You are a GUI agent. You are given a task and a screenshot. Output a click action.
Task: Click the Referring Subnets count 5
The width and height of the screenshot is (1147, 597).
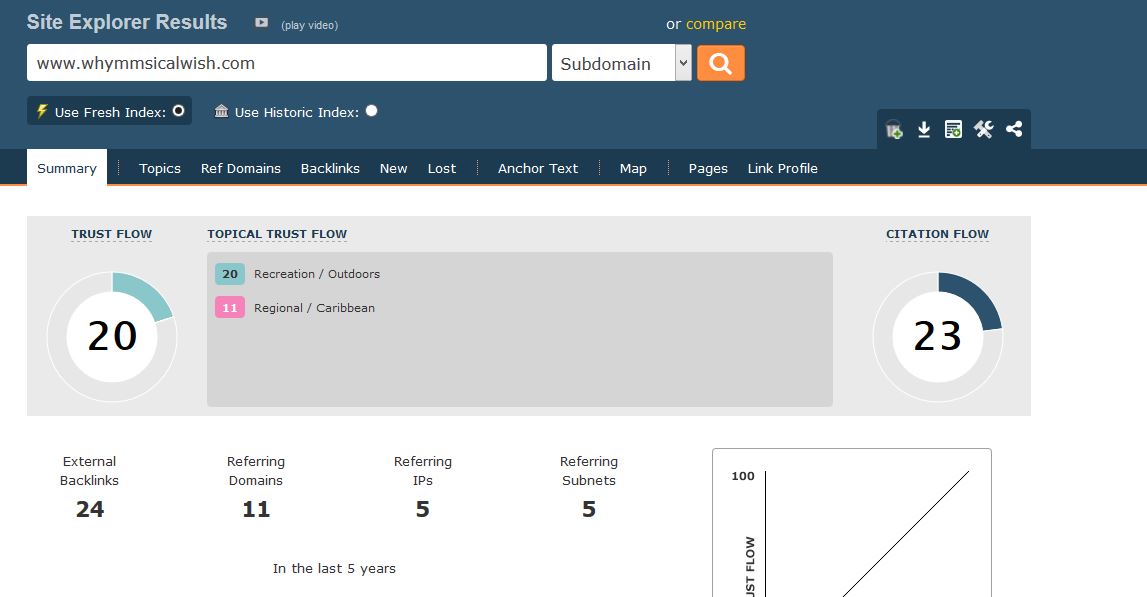pyautogui.click(x=589, y=509)
